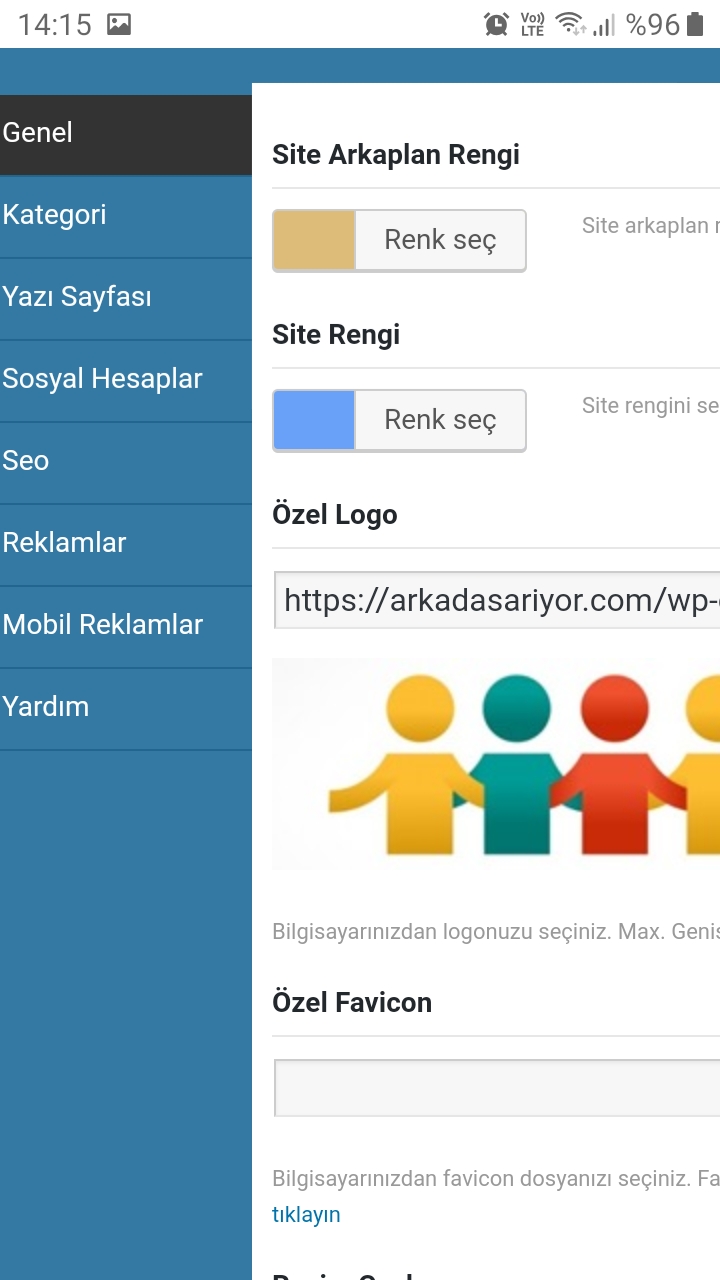The image size is (720, 1280).
Task: Click the tan background color swatch
Action: click(x=314, y=240)
